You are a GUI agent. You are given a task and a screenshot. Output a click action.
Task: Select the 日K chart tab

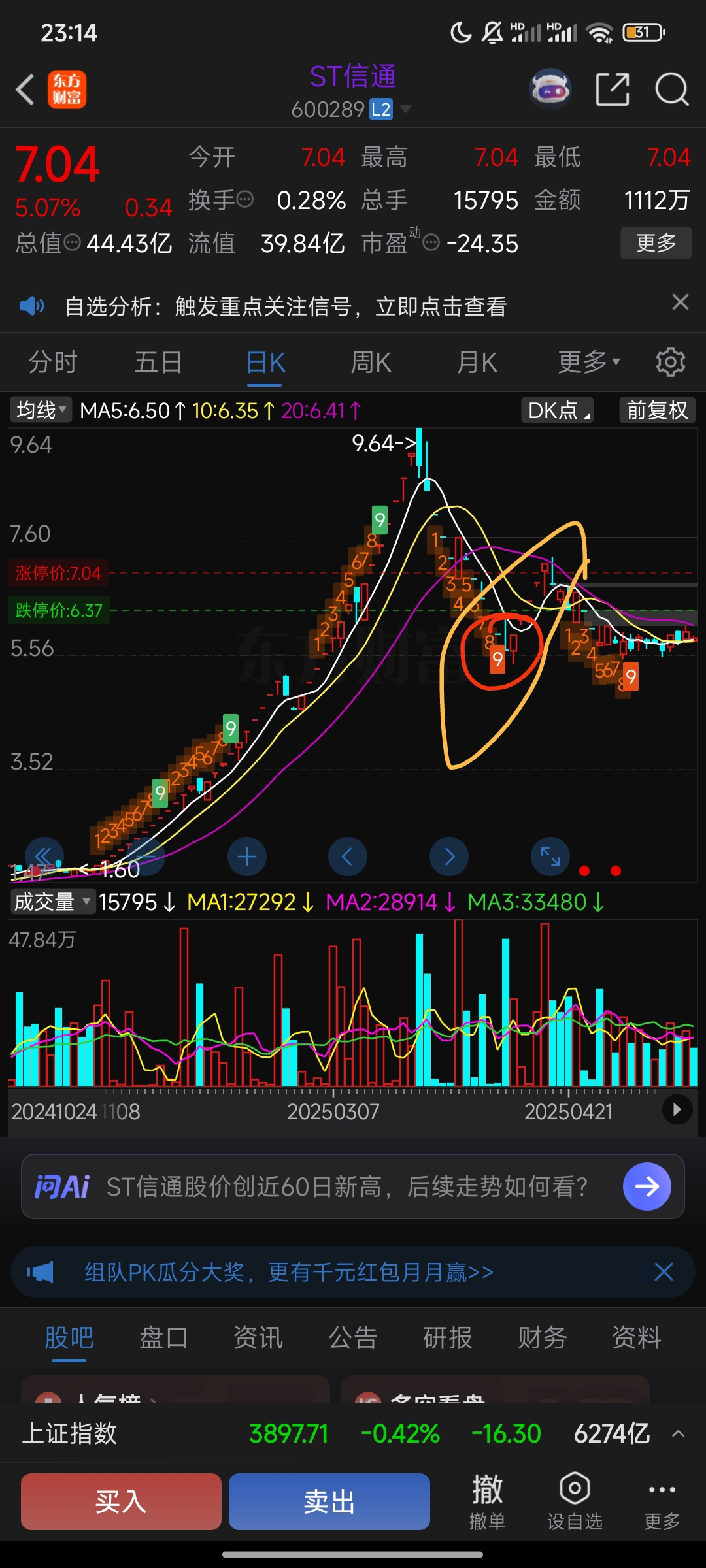(265, 362)
